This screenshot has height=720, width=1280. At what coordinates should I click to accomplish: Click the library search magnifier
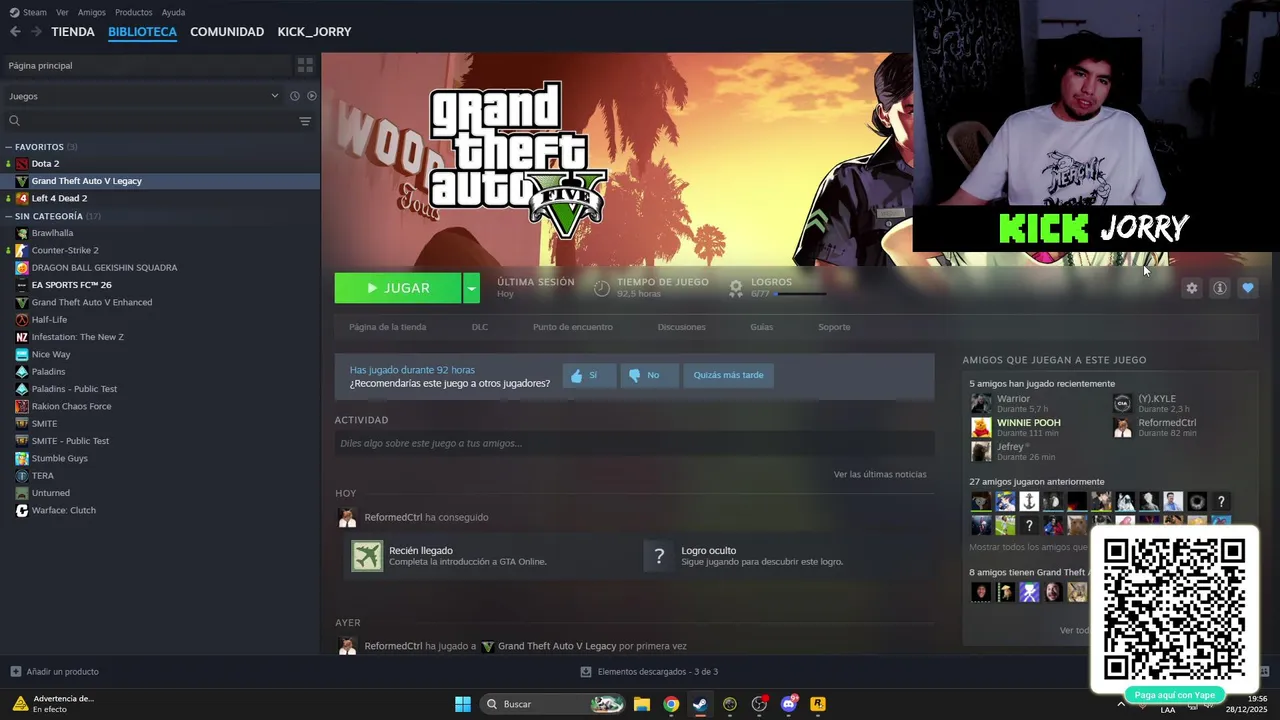(14, 121)
